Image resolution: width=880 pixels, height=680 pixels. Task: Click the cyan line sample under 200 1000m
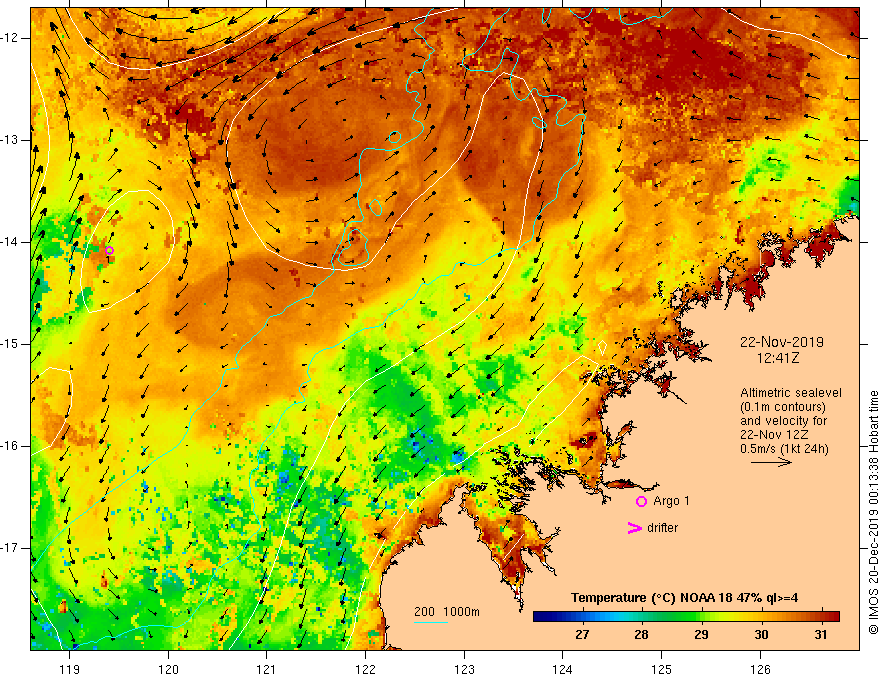point(431,622)
